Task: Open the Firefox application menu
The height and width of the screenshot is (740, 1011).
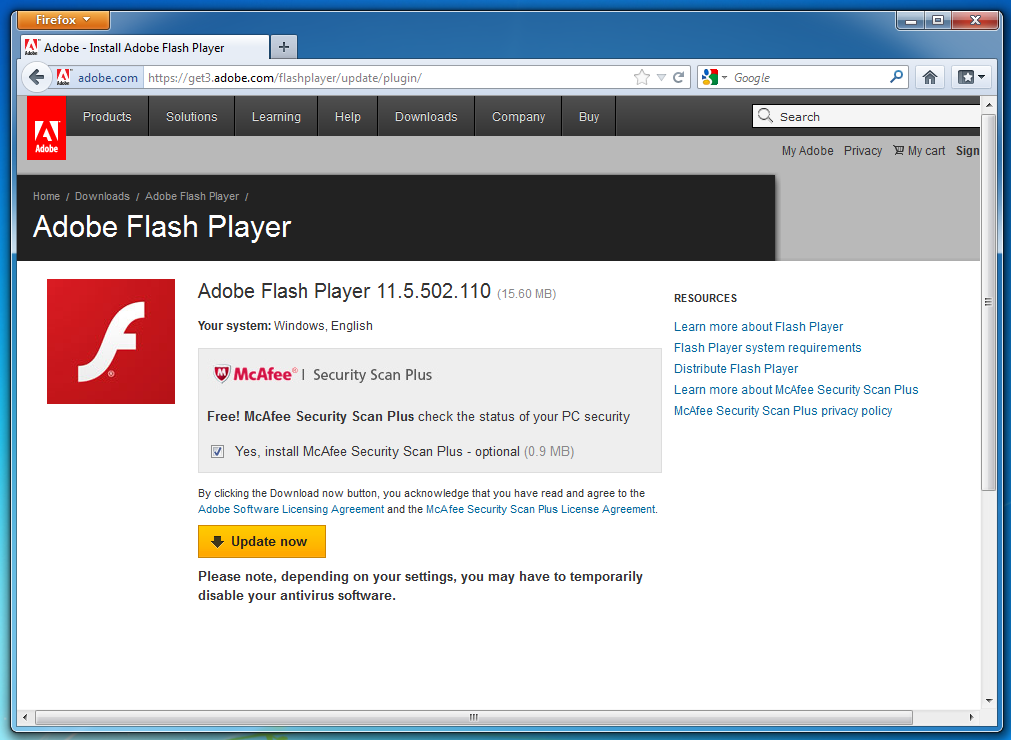Action: pyautogui.click(x=63, y=20)
